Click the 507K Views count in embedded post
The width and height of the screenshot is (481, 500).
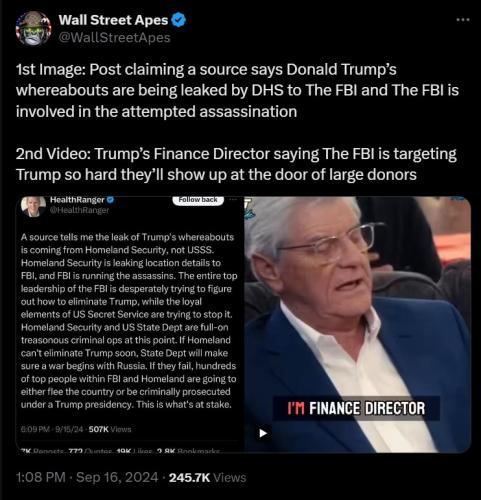tap(110, 429)
